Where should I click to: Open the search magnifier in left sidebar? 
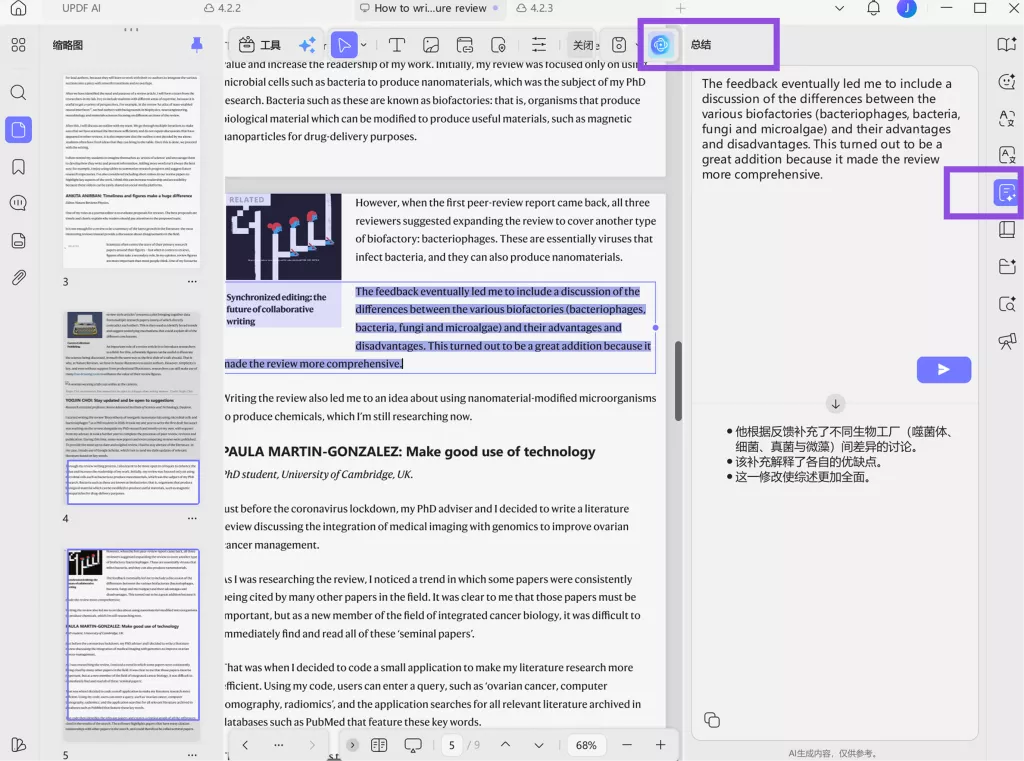tap(18, 92)
